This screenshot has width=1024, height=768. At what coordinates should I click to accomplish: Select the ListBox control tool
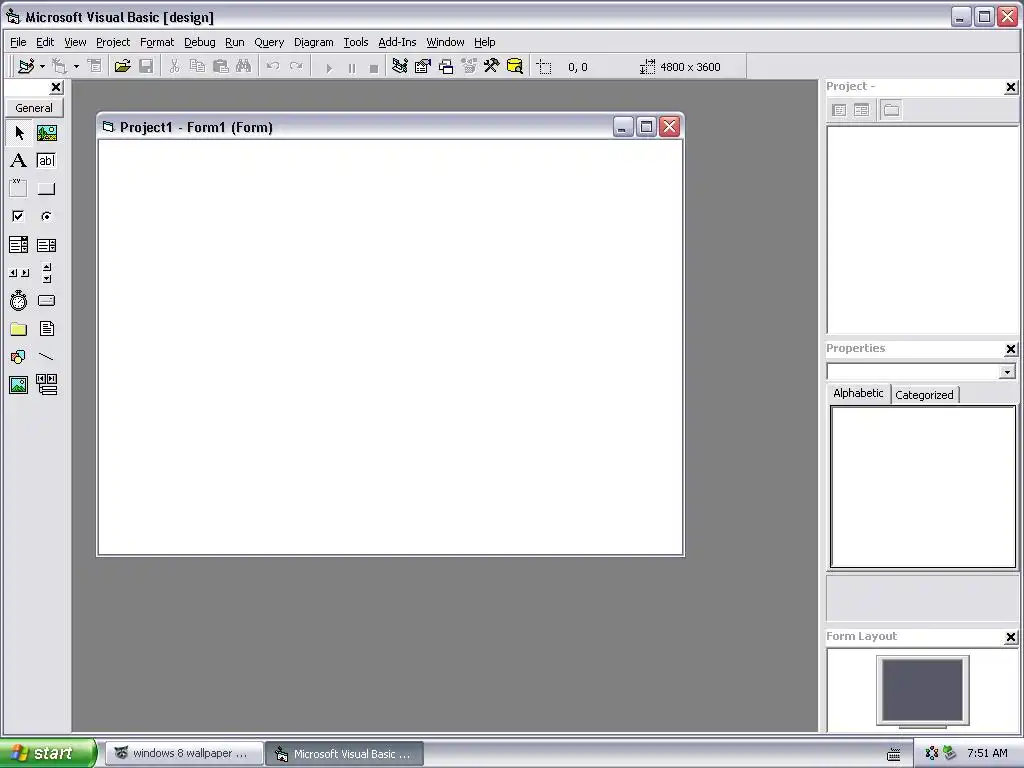[x=46, y=245]
